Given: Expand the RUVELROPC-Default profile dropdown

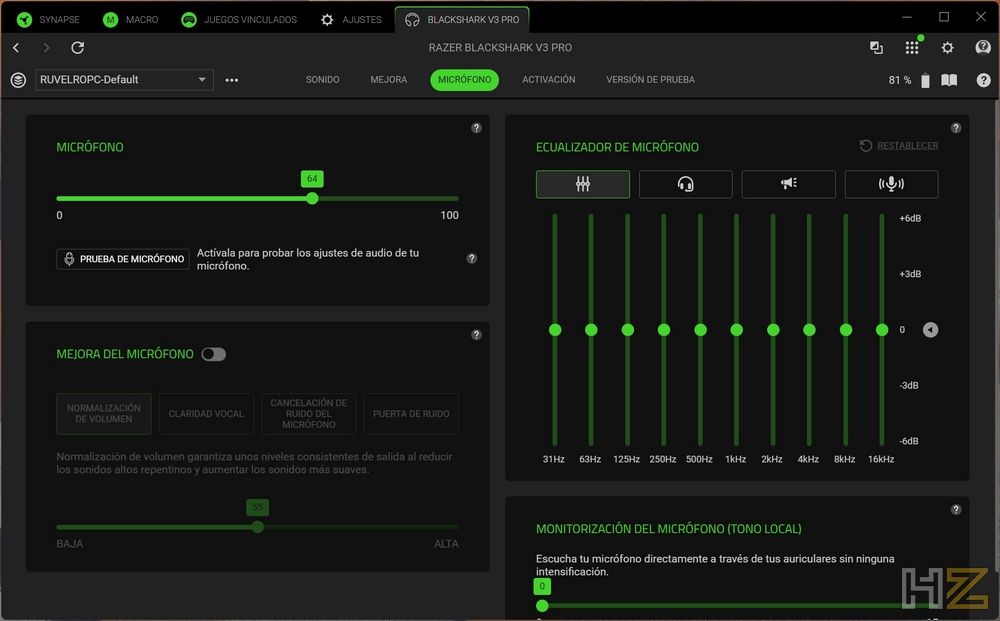Looking at the screenshot, I should click(124, 80).
